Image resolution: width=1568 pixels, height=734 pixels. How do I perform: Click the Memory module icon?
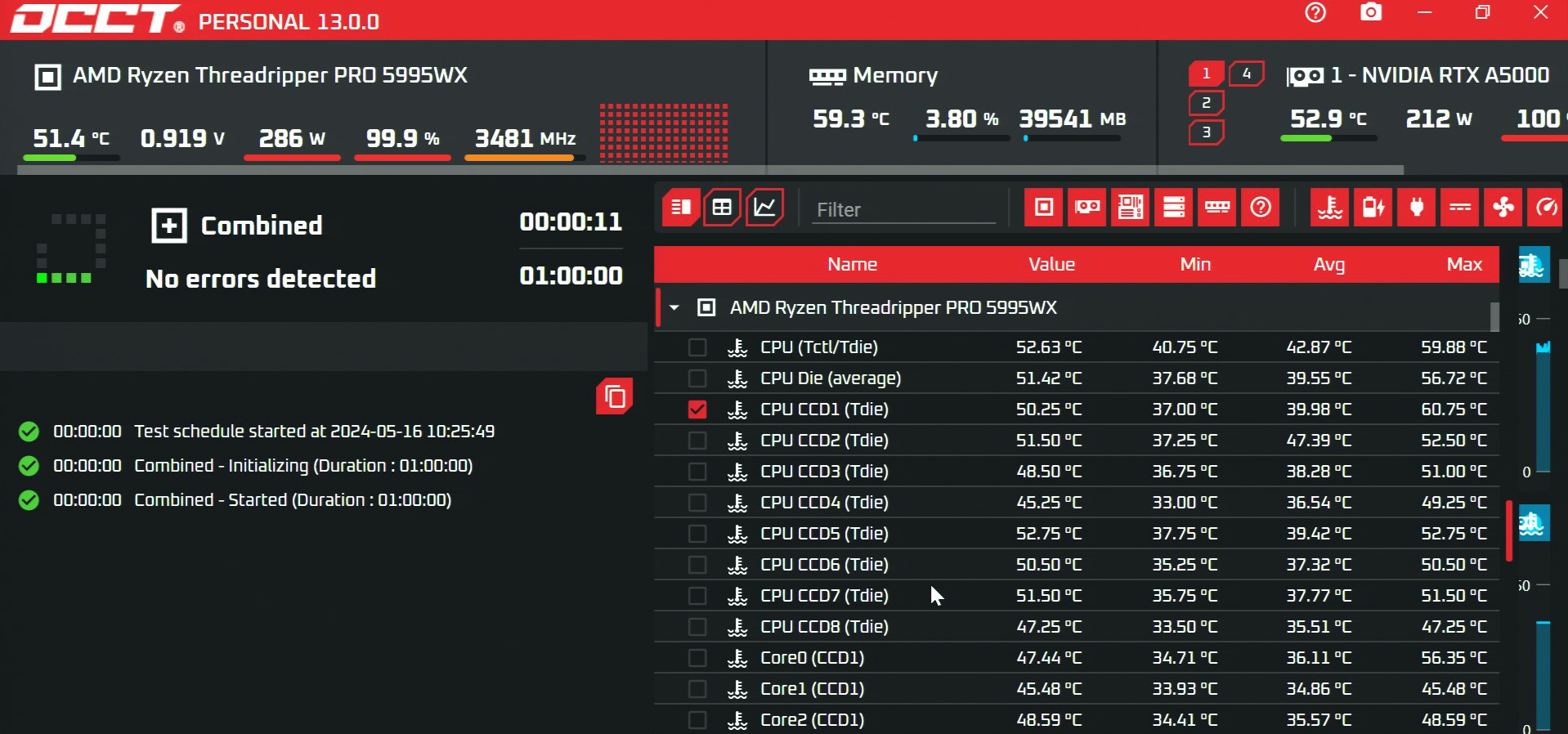(827, 77)
